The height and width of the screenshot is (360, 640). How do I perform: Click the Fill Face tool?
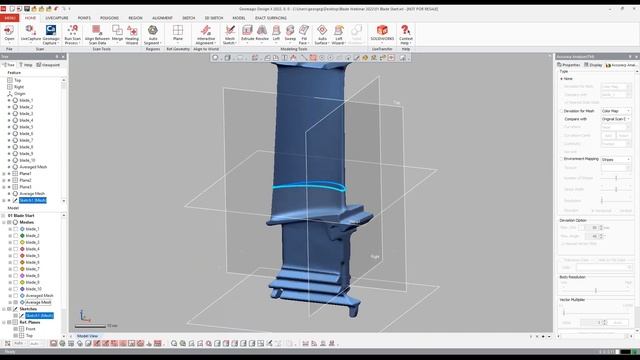(303, 34)
